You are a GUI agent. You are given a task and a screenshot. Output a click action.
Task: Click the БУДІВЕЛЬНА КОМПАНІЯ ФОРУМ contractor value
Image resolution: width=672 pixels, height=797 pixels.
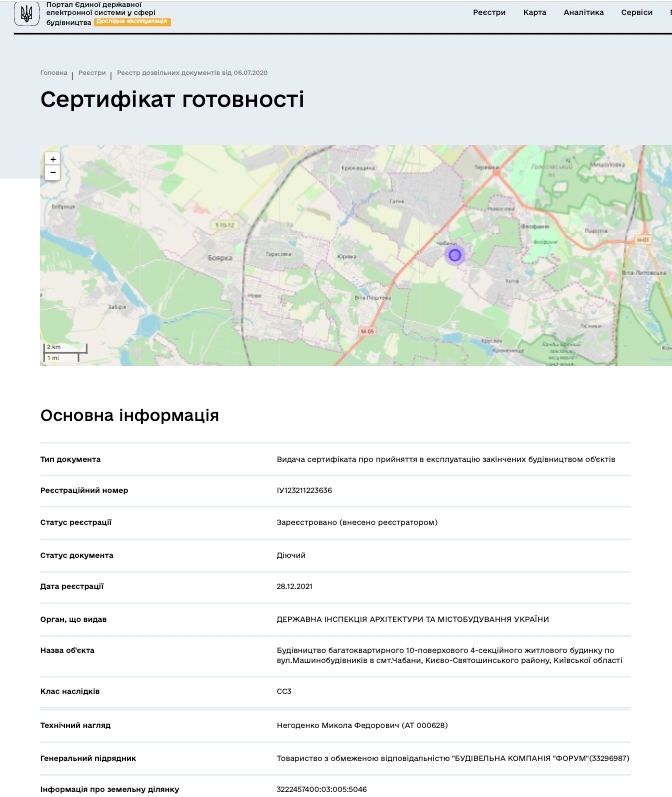click(453, 758)
